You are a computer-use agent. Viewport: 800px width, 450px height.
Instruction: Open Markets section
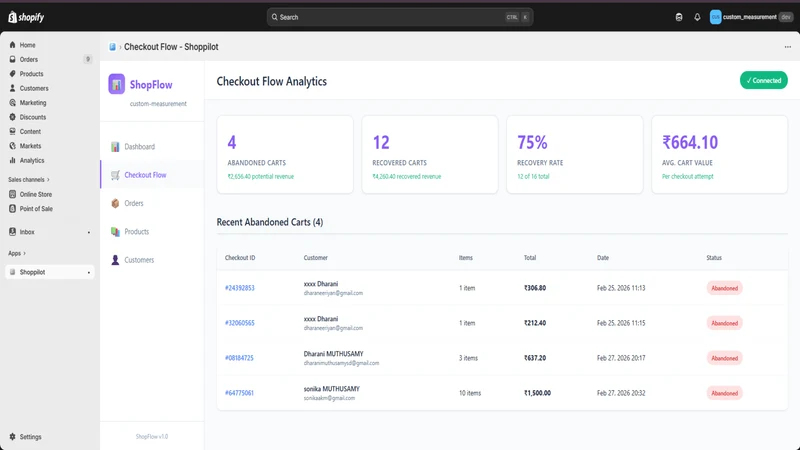pyautogui.click(x=30, y=146)
